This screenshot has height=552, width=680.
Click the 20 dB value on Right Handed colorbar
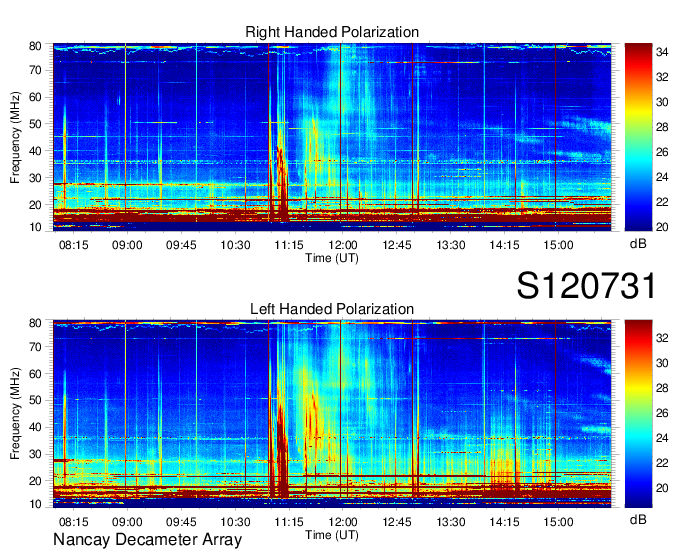[662, 227]
